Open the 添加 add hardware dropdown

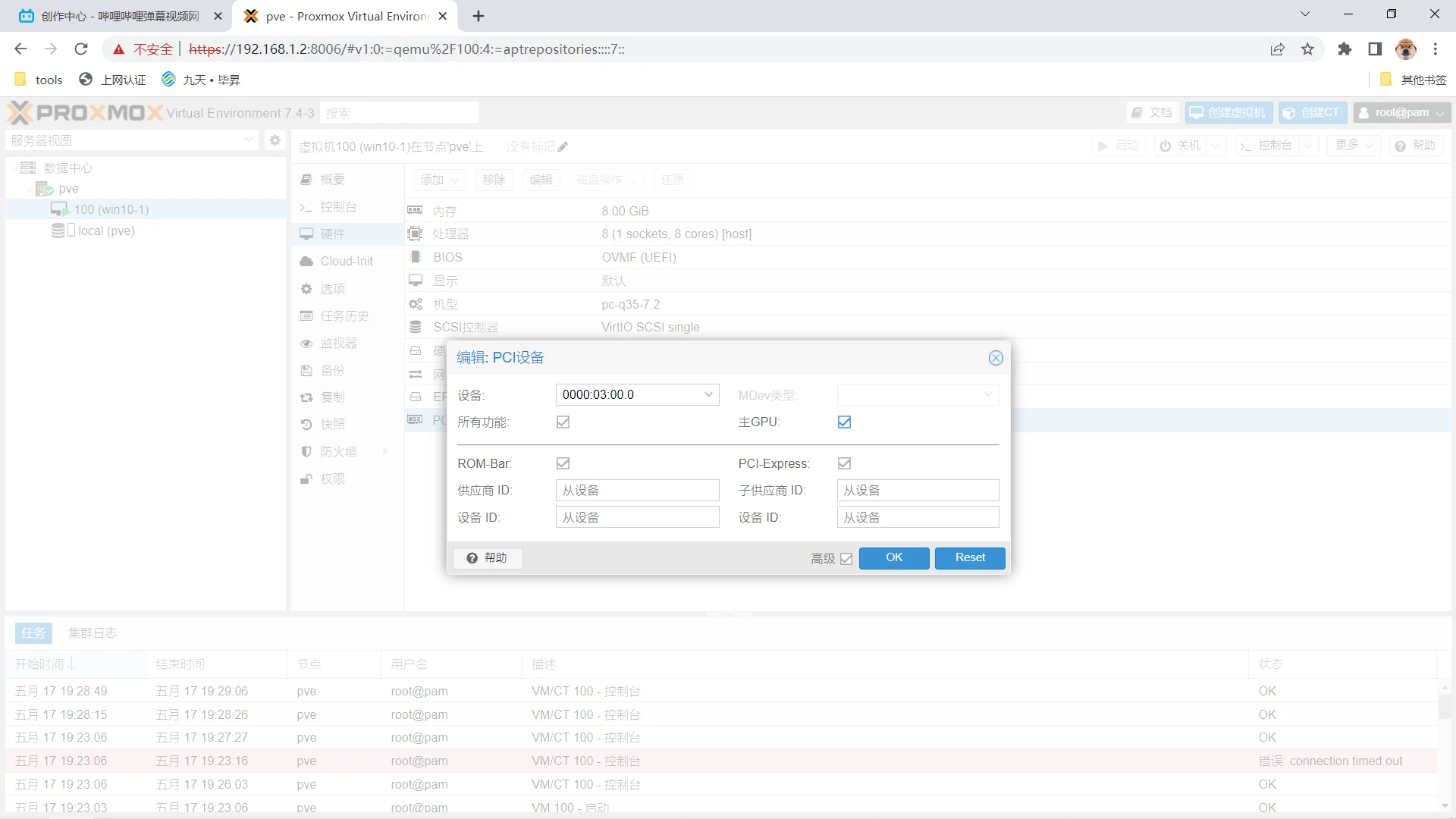point(440,180)
